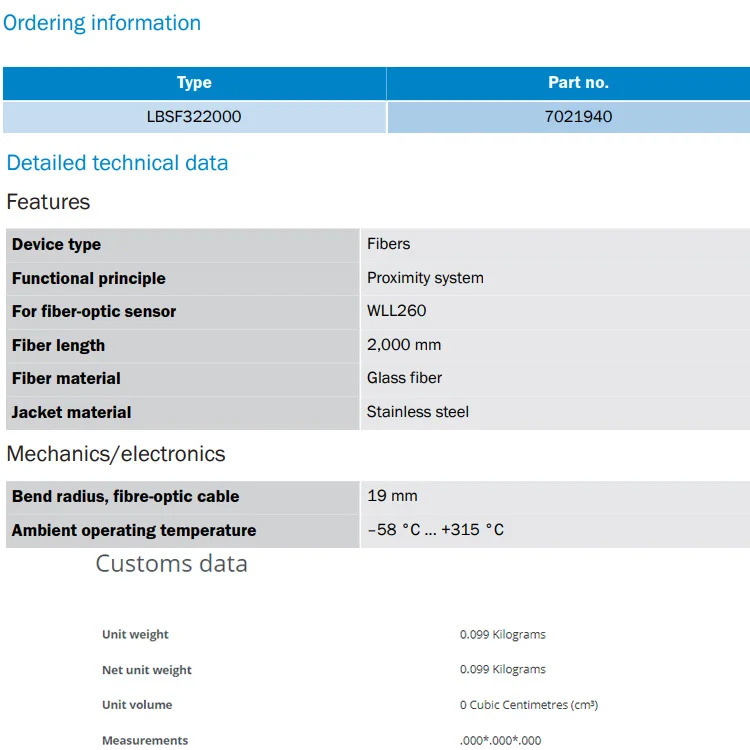Select the Device type row label
Image resolution: width=750 pixels, height=750 pixels.
click(x=56, y=244)
